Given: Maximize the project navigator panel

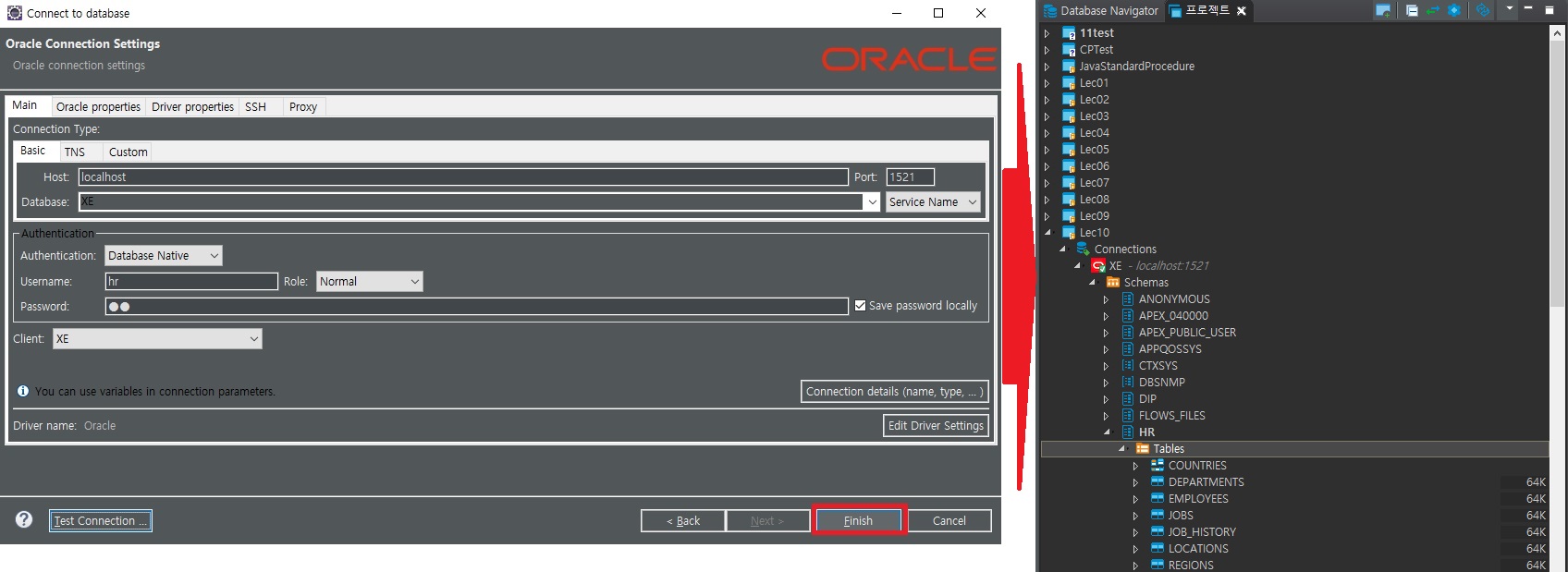Looking at the screenshot, I should pos(1550,10).
